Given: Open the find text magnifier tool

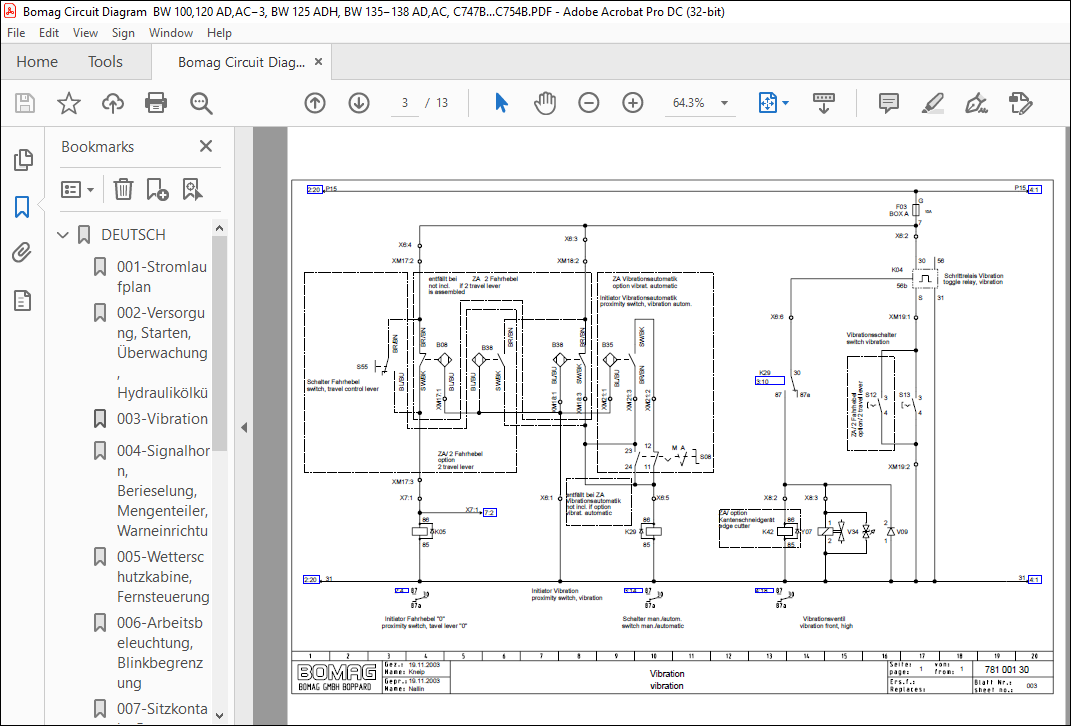Looking at the screenshot, I should (201, 103).
